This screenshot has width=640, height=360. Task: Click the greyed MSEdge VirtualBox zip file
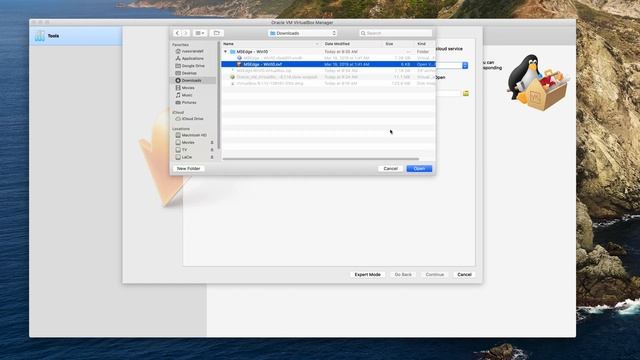click(328, 71)
